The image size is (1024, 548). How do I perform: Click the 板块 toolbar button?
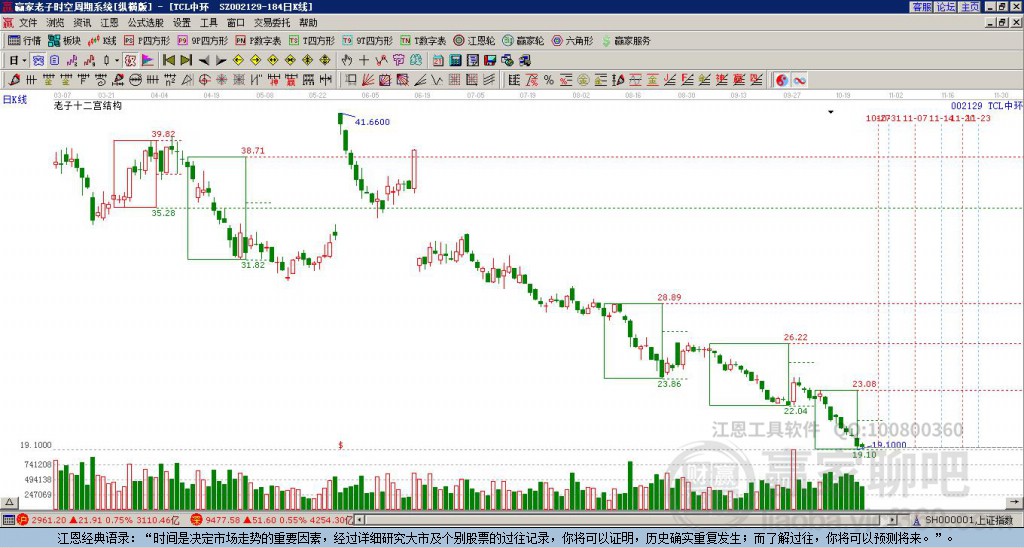tap(64, 40)
